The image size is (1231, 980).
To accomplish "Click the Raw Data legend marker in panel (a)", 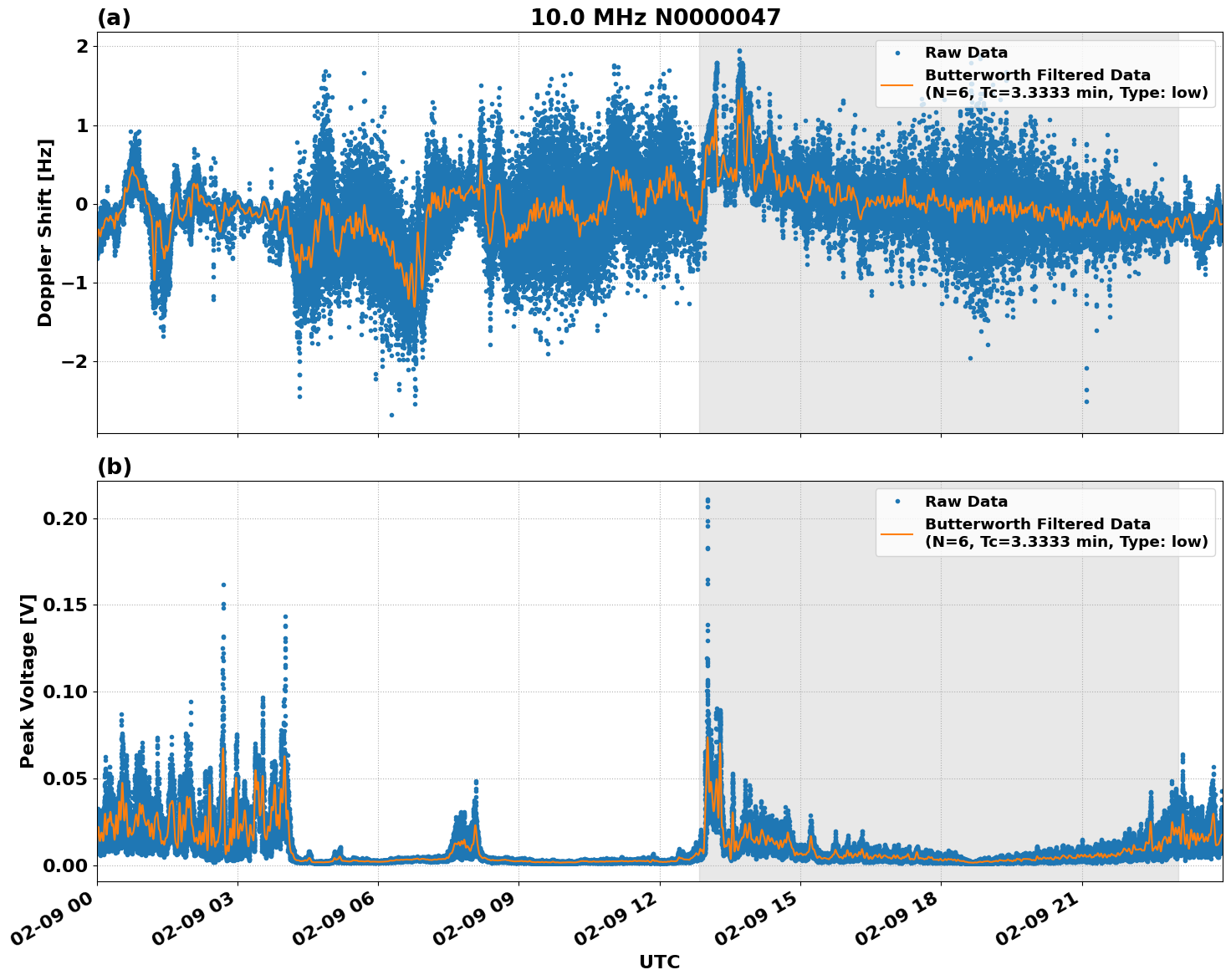I will [897, 53].
